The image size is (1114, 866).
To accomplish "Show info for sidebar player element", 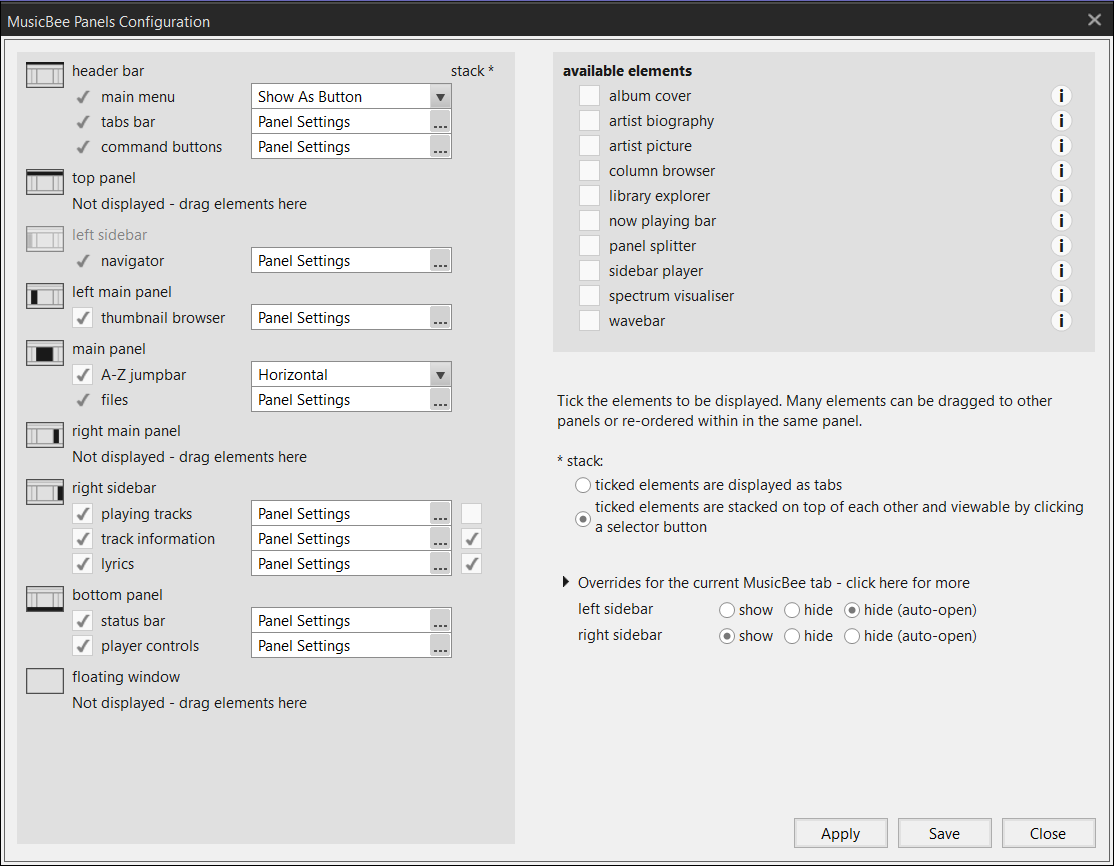I will pyautogui.click(x=1061, y=271).
